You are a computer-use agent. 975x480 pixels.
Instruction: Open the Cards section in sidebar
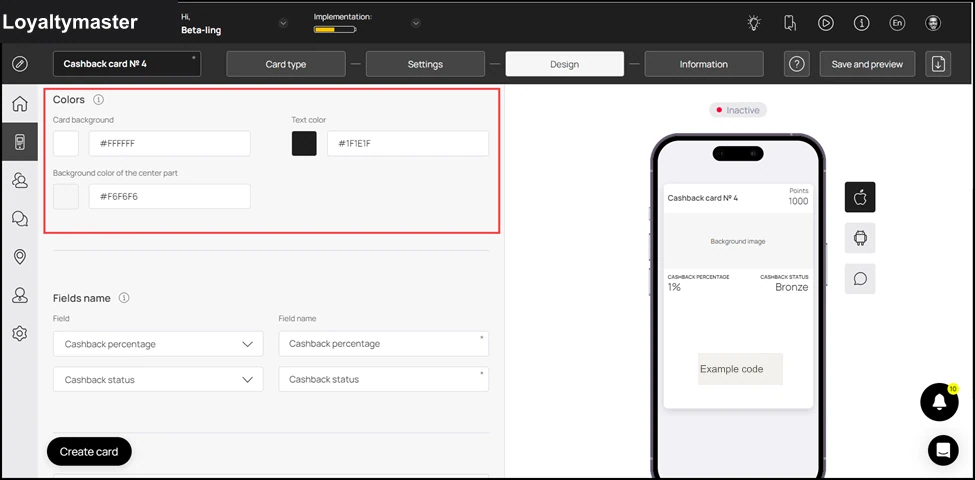20,142
